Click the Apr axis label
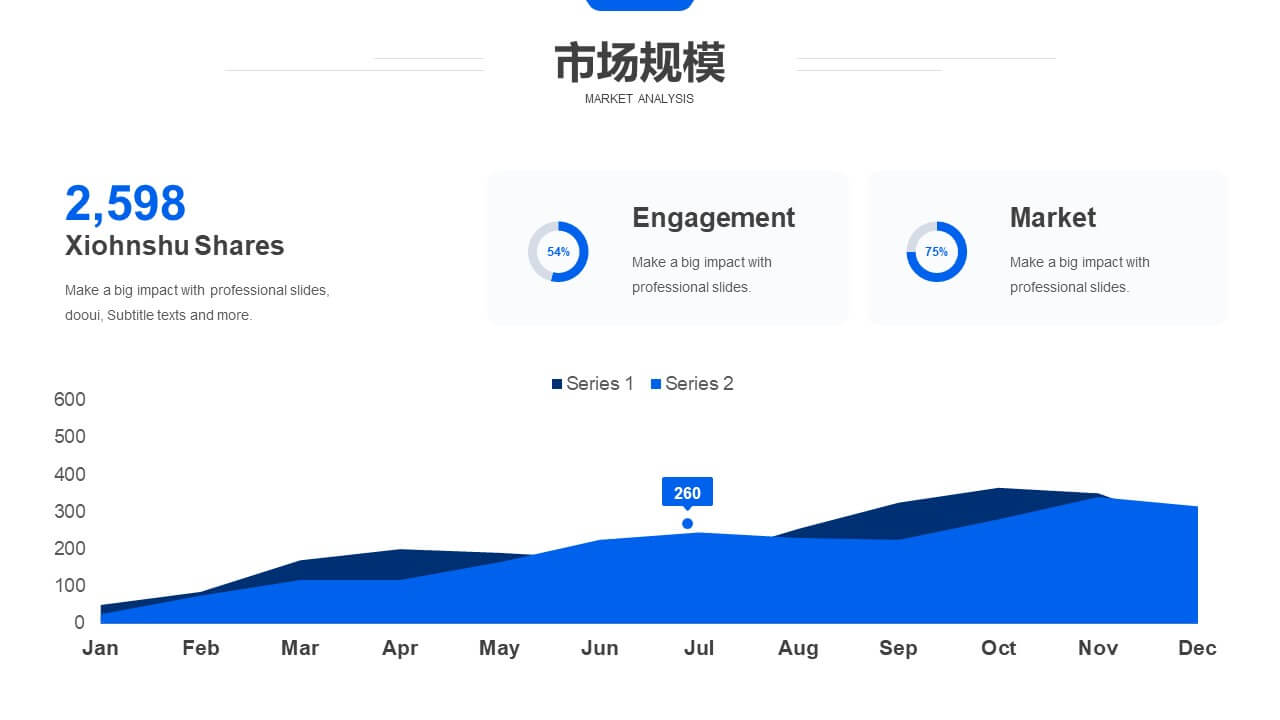 (400, 648)
